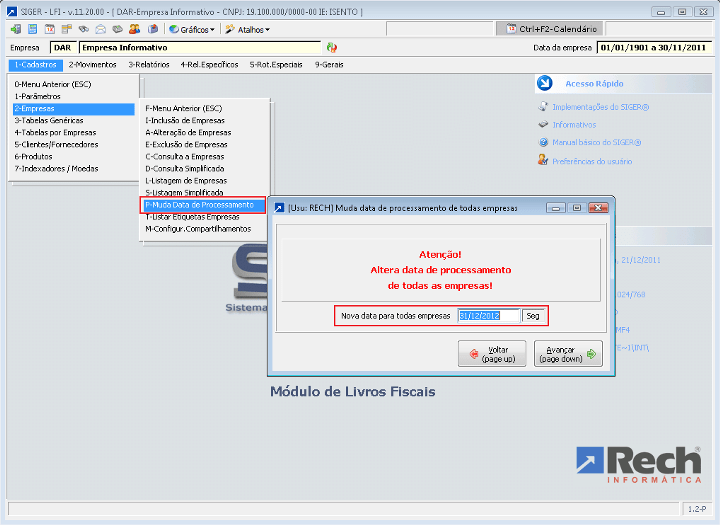Open the 4-Rel.Específicos menu
This screenshot has height=525, width=720.
pyautogui.click(x=209, y=65)
